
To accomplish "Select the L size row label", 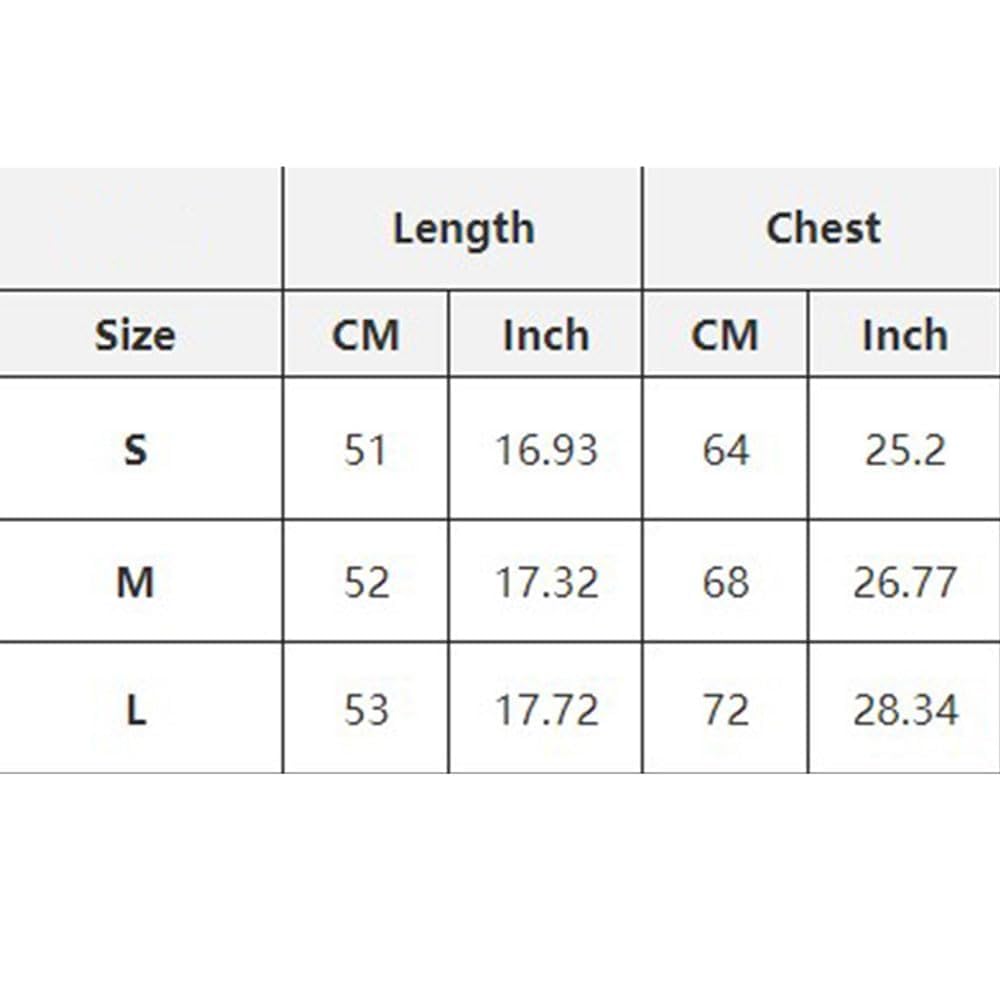I will coord(135,709).
